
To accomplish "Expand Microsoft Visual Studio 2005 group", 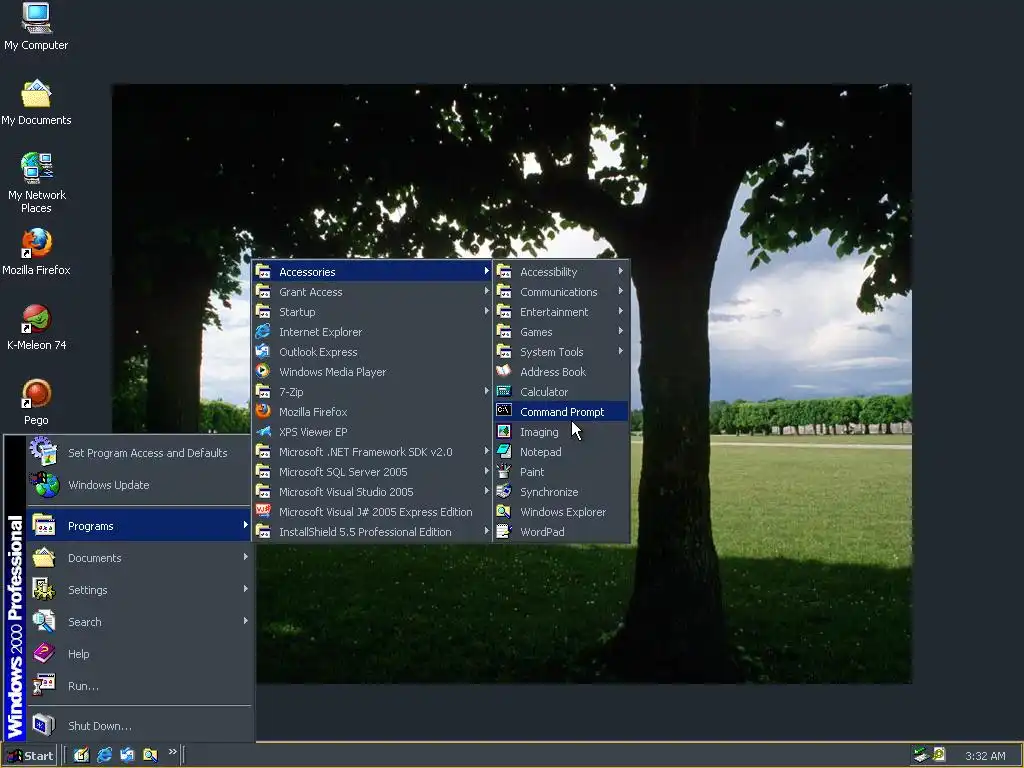I will (x=372, y=492).
